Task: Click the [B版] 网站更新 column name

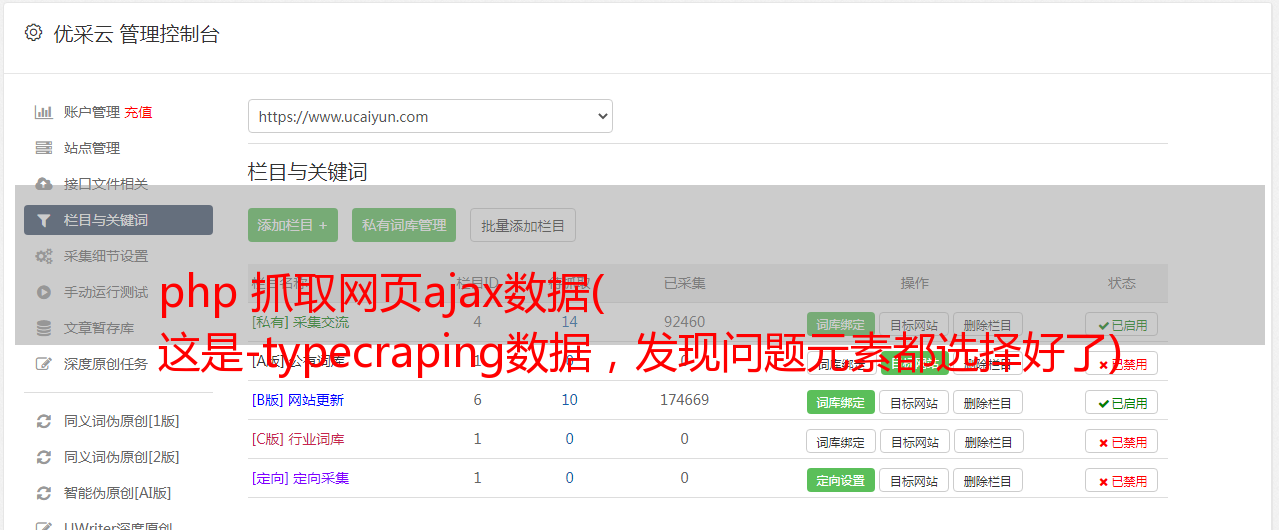Action: click(x=297, y=400)
